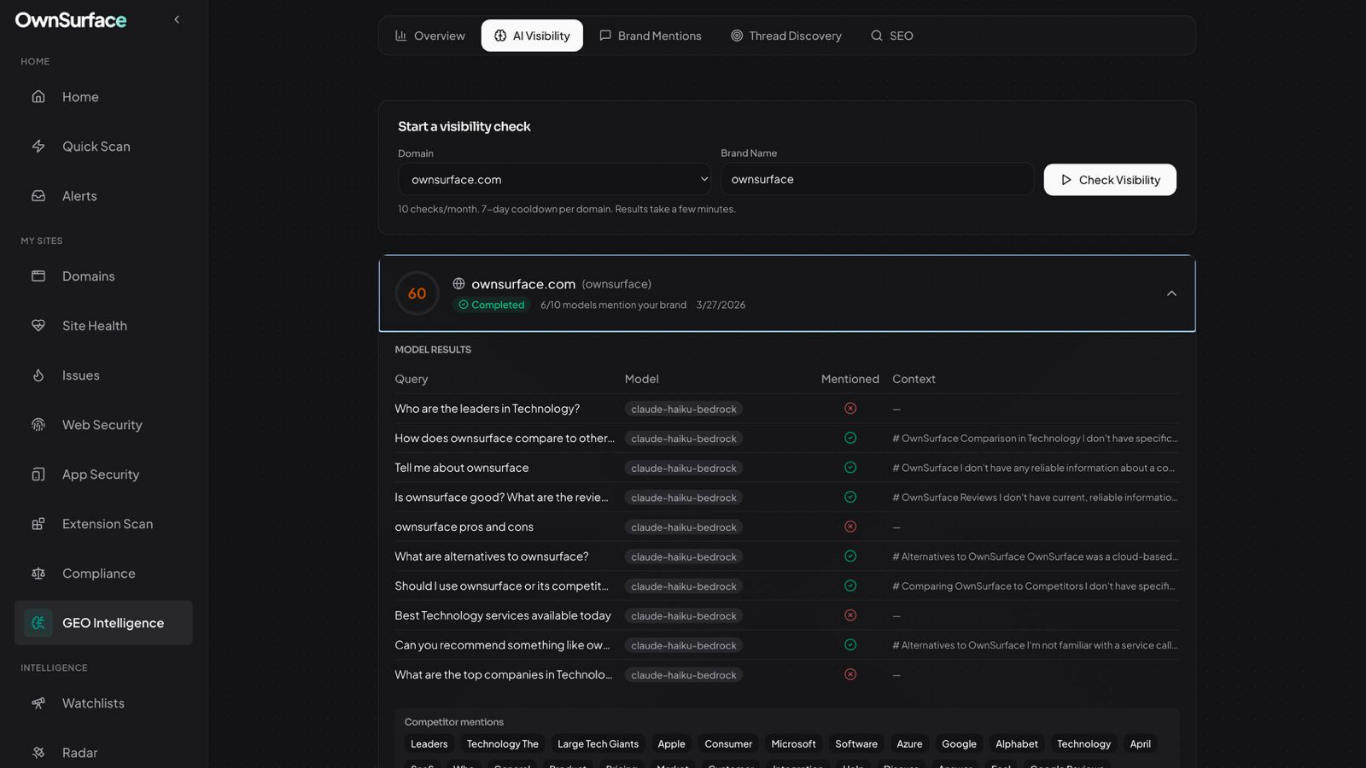This screenshot has width=1366, height=768.
Task: Click 'What are alternatives to ownsurface?' query
Action: click(x=492, y=557)
